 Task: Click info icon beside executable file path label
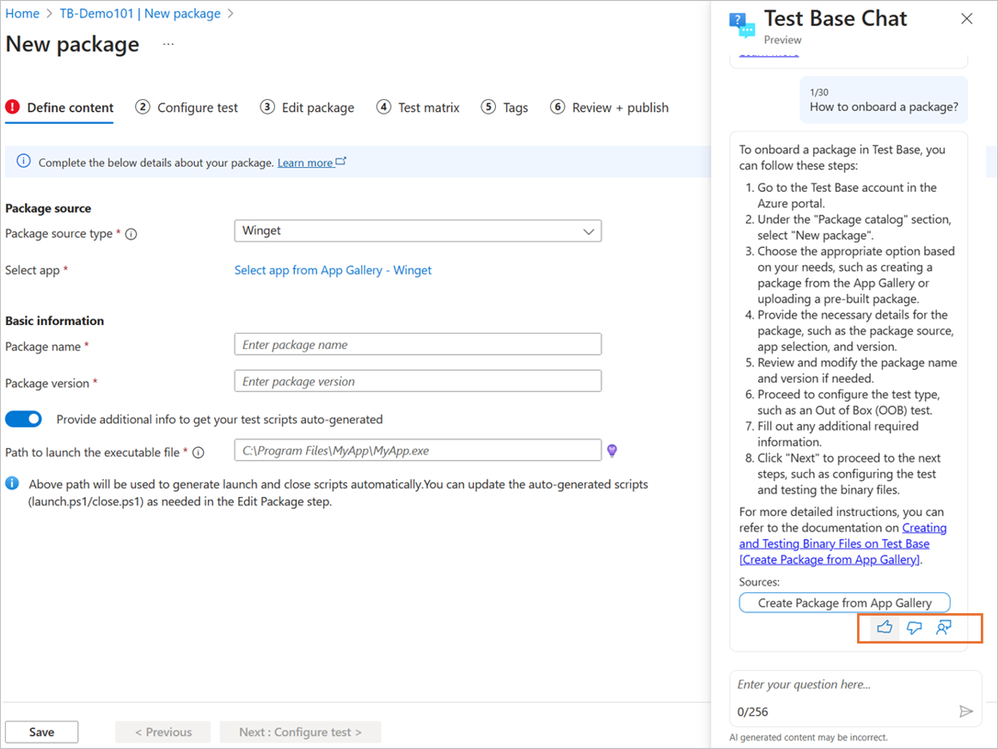[x=199, y=452]
